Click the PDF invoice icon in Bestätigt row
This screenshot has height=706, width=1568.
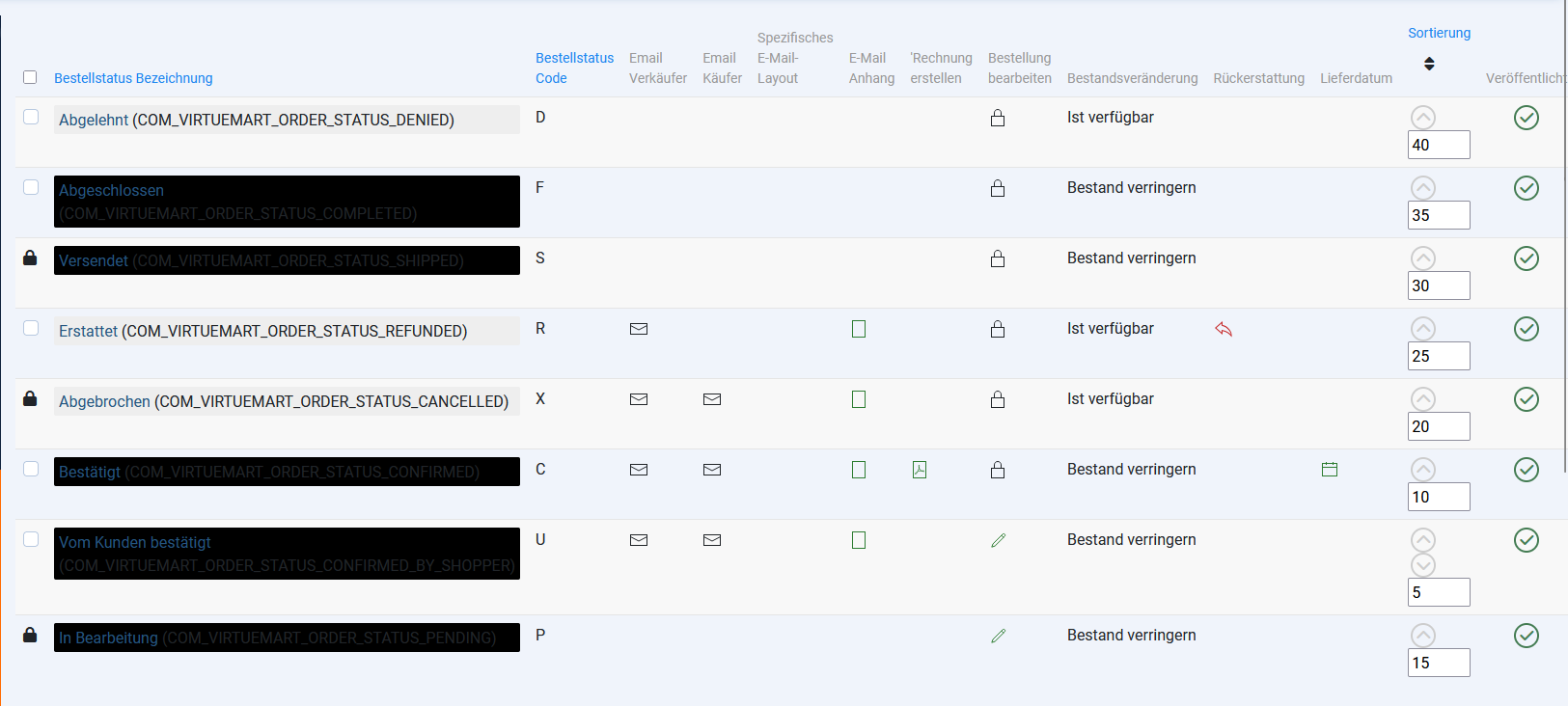(x=920, y=470)
